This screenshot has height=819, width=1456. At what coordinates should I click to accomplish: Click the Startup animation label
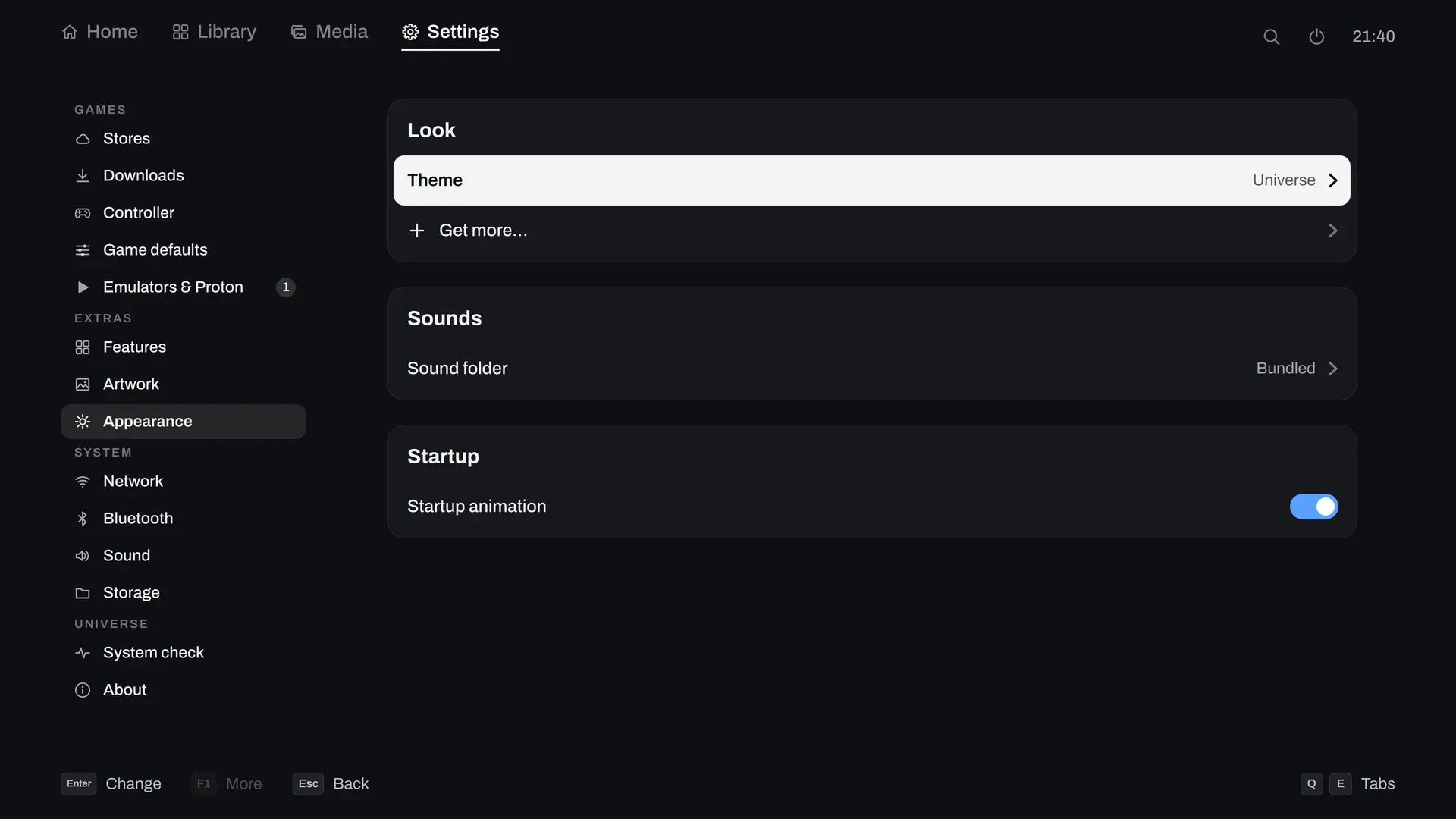coord(476,507)
